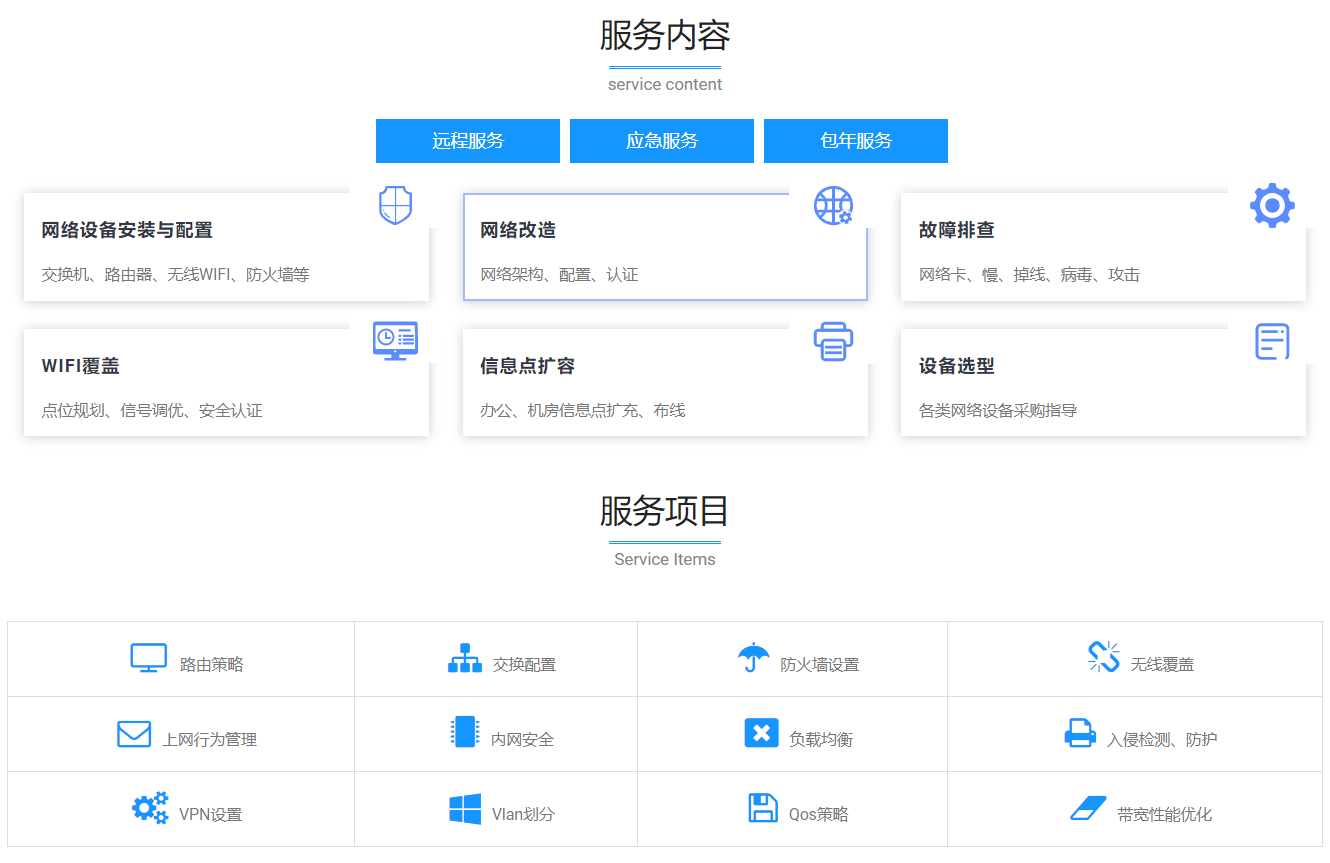Viewport: 1330px width, 863px height.
Task: Switch to the 远程服务 tab
Action: (468, 141)
